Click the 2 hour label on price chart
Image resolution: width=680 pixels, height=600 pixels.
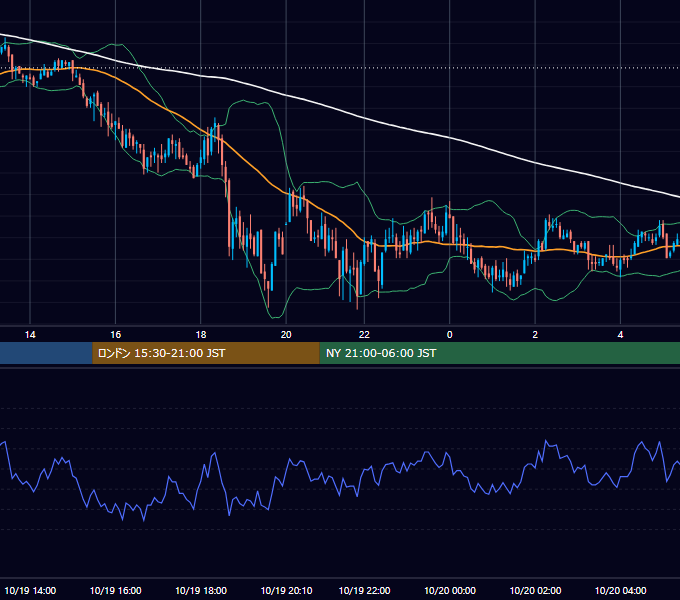[x=535, y=335]
